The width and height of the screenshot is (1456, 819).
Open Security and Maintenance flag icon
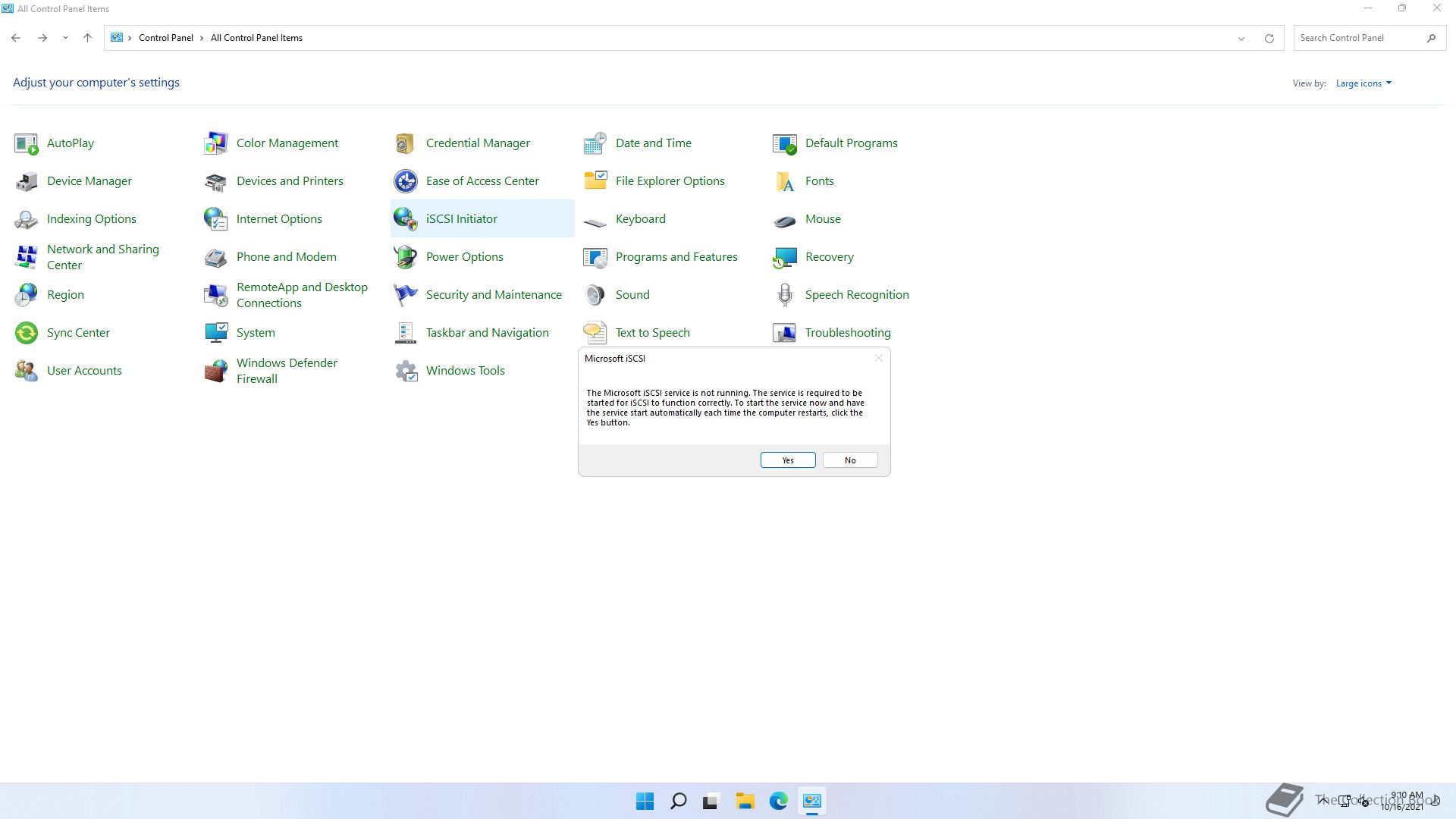click(405, 295)
